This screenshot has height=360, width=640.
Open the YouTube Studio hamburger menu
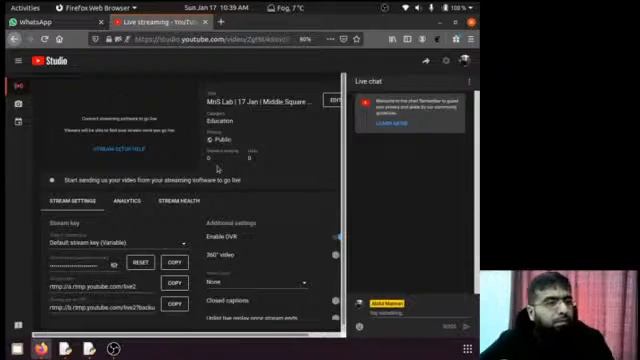tap(18, 61)
